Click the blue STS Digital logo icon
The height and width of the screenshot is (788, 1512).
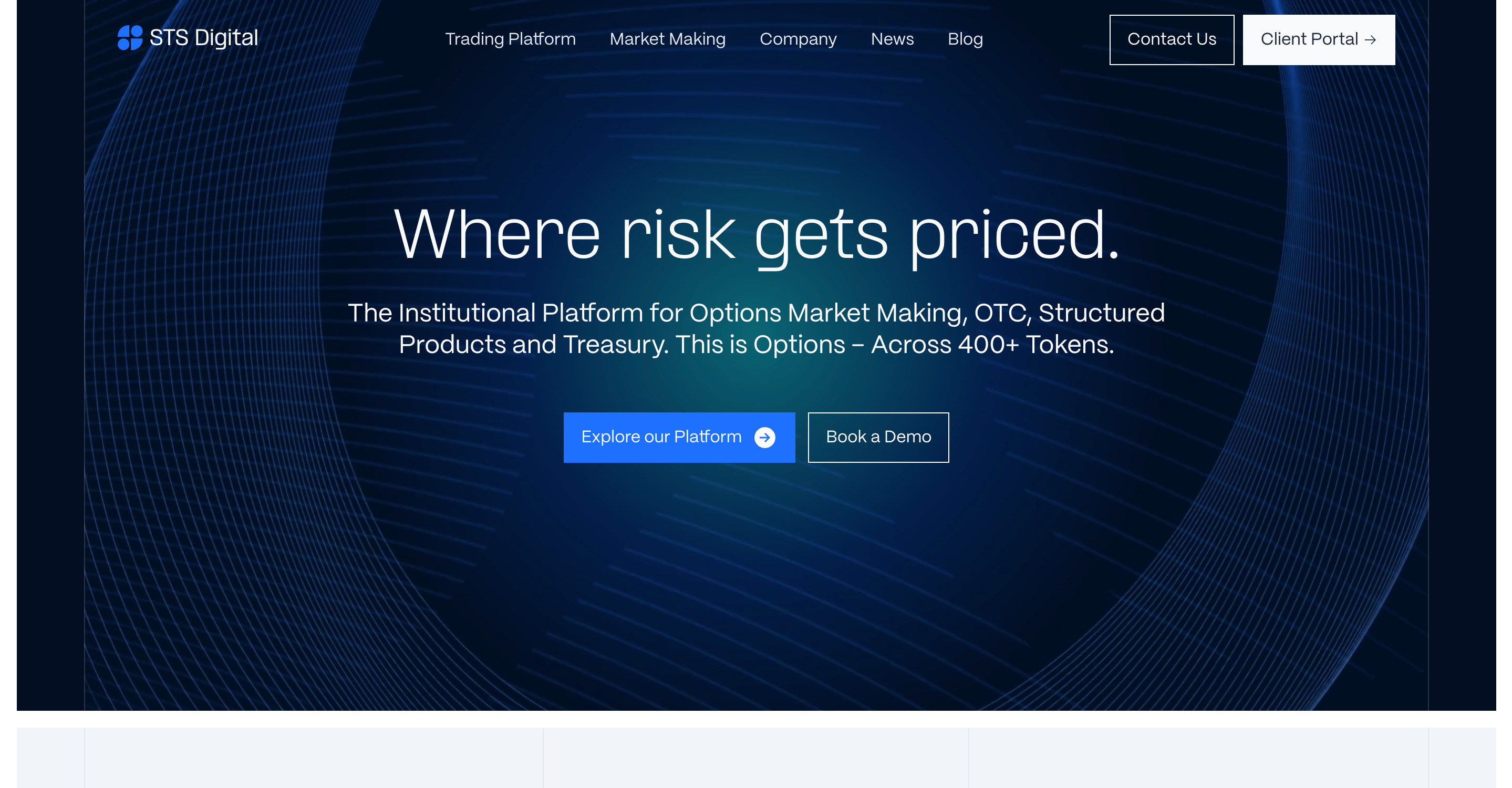click(130, 38)
